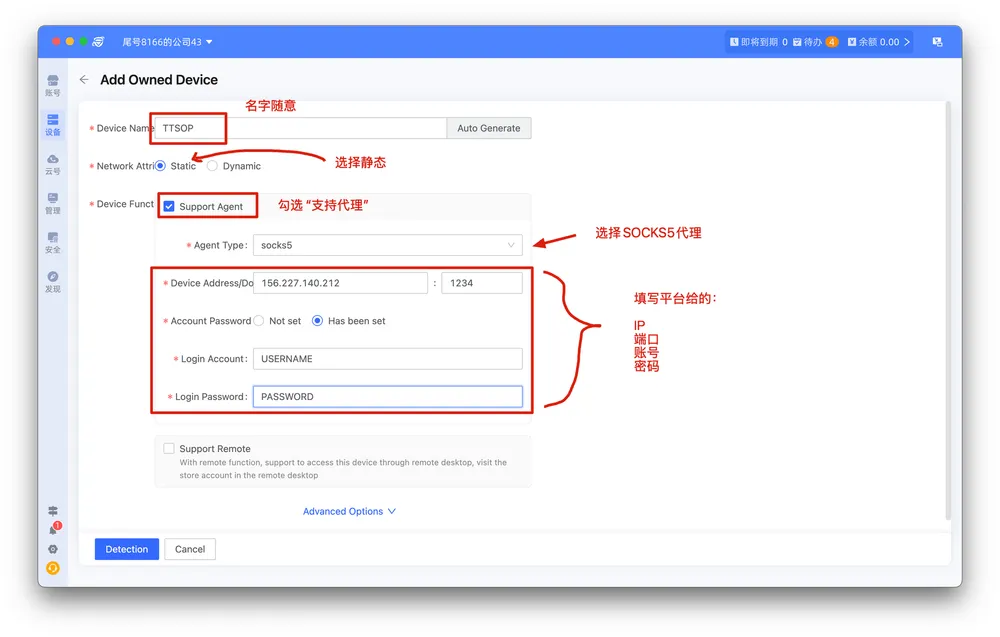Select the Dynamic network radio button
Screen dimensions: 1000x637
tap(212, 166)
